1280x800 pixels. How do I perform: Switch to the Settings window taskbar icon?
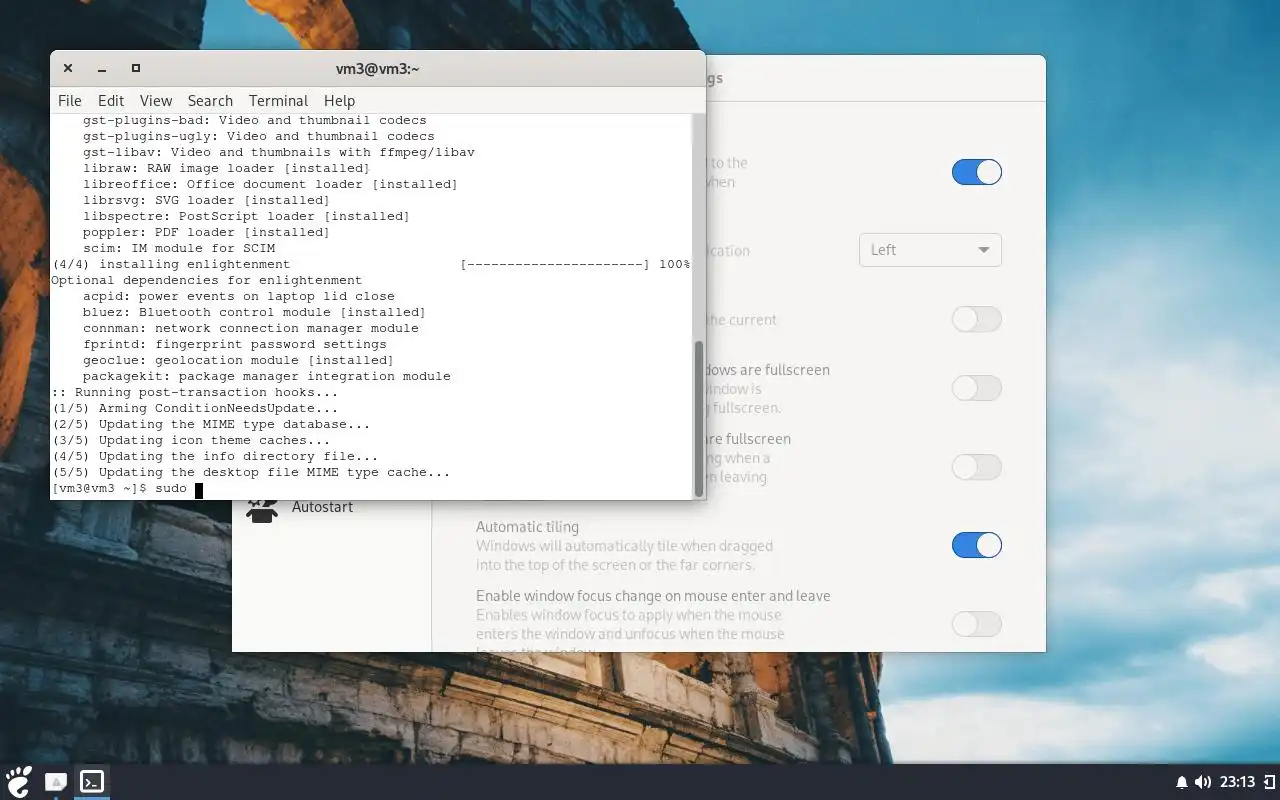point(56,782)
